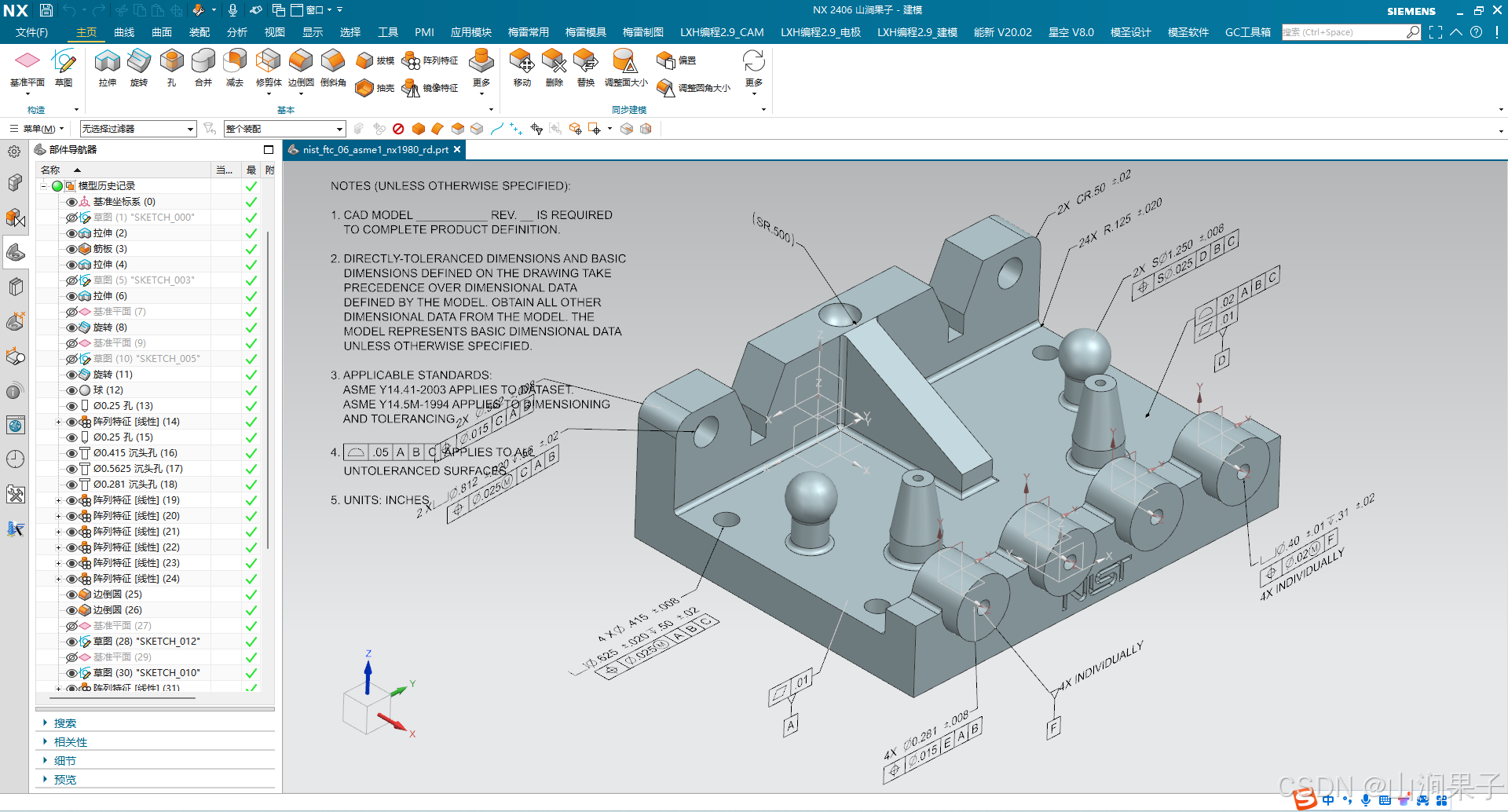The height and width of the screenshot is (812, 1508).
Task: Select the 删除 delete face tool
Action: coord(555,68)
